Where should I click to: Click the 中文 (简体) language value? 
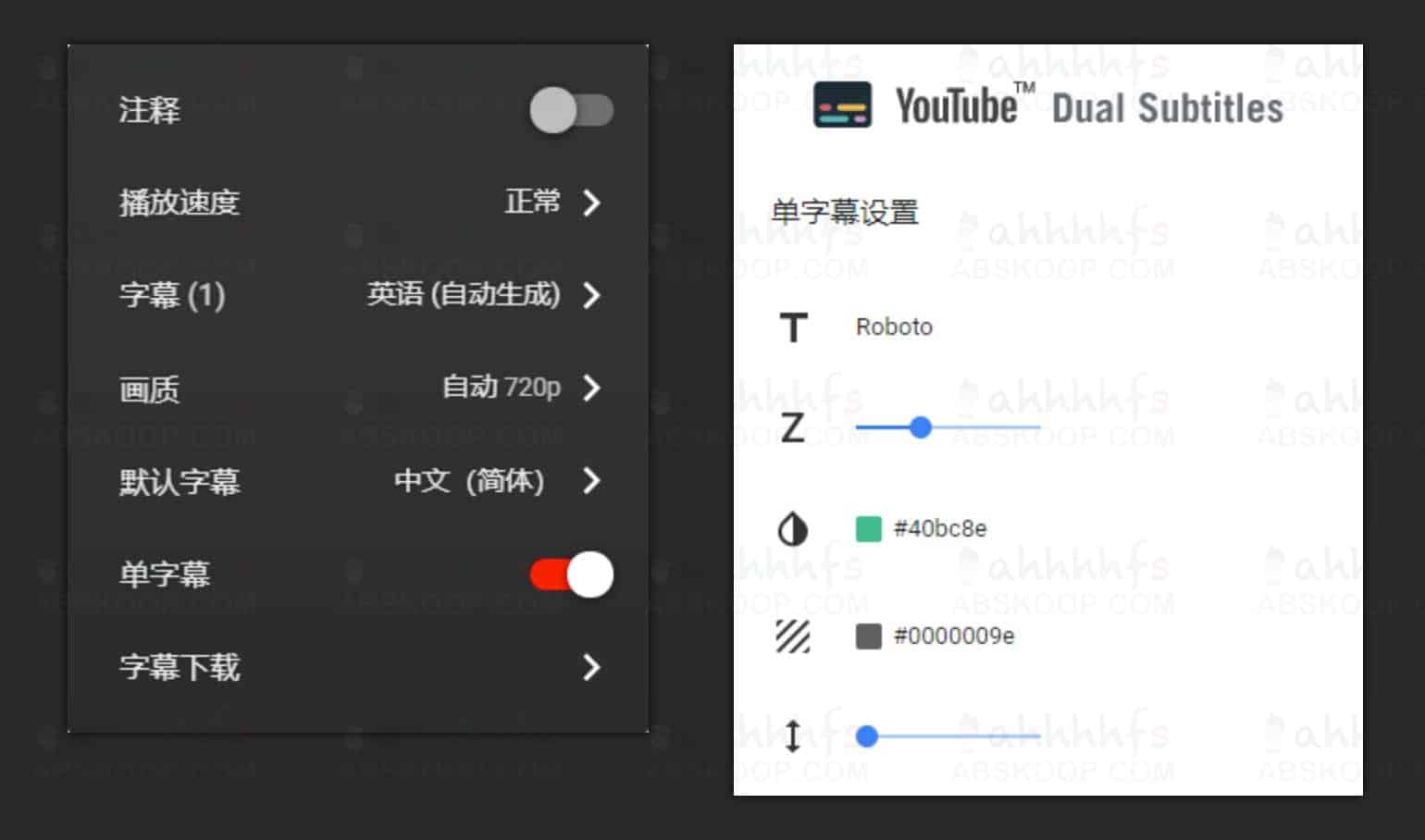(469, 480)
